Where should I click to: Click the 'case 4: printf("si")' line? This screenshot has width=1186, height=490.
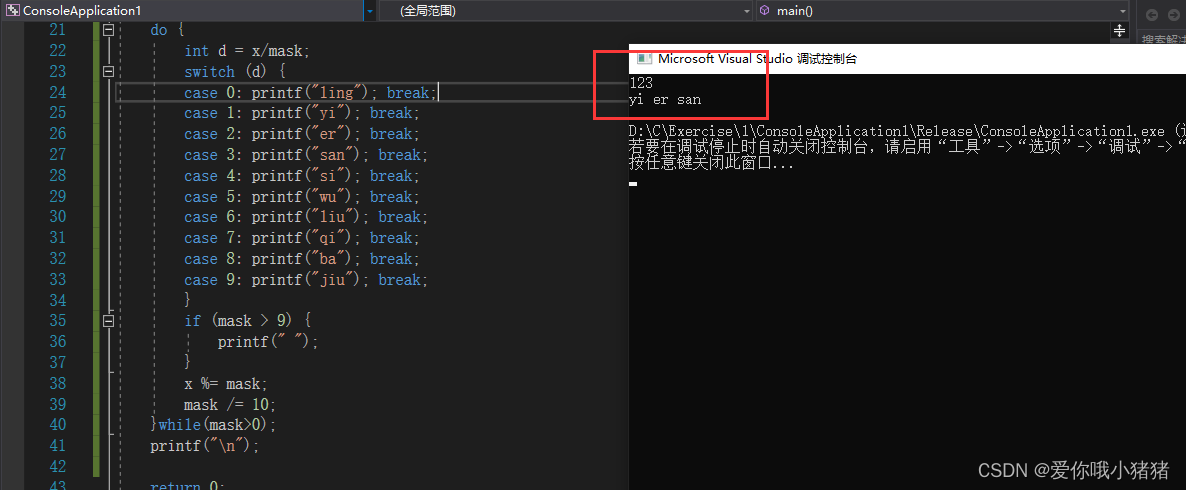302,175
